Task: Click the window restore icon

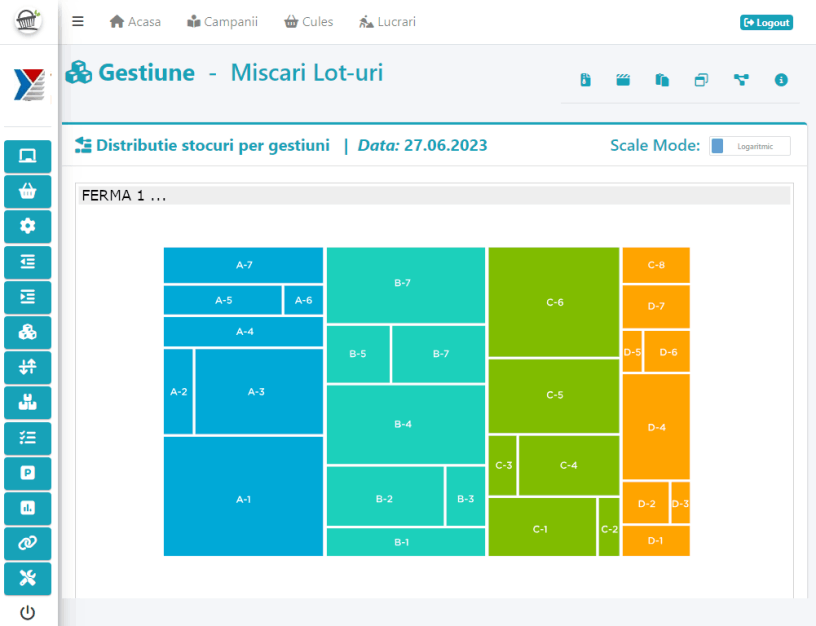Action: tap(701, 80)
